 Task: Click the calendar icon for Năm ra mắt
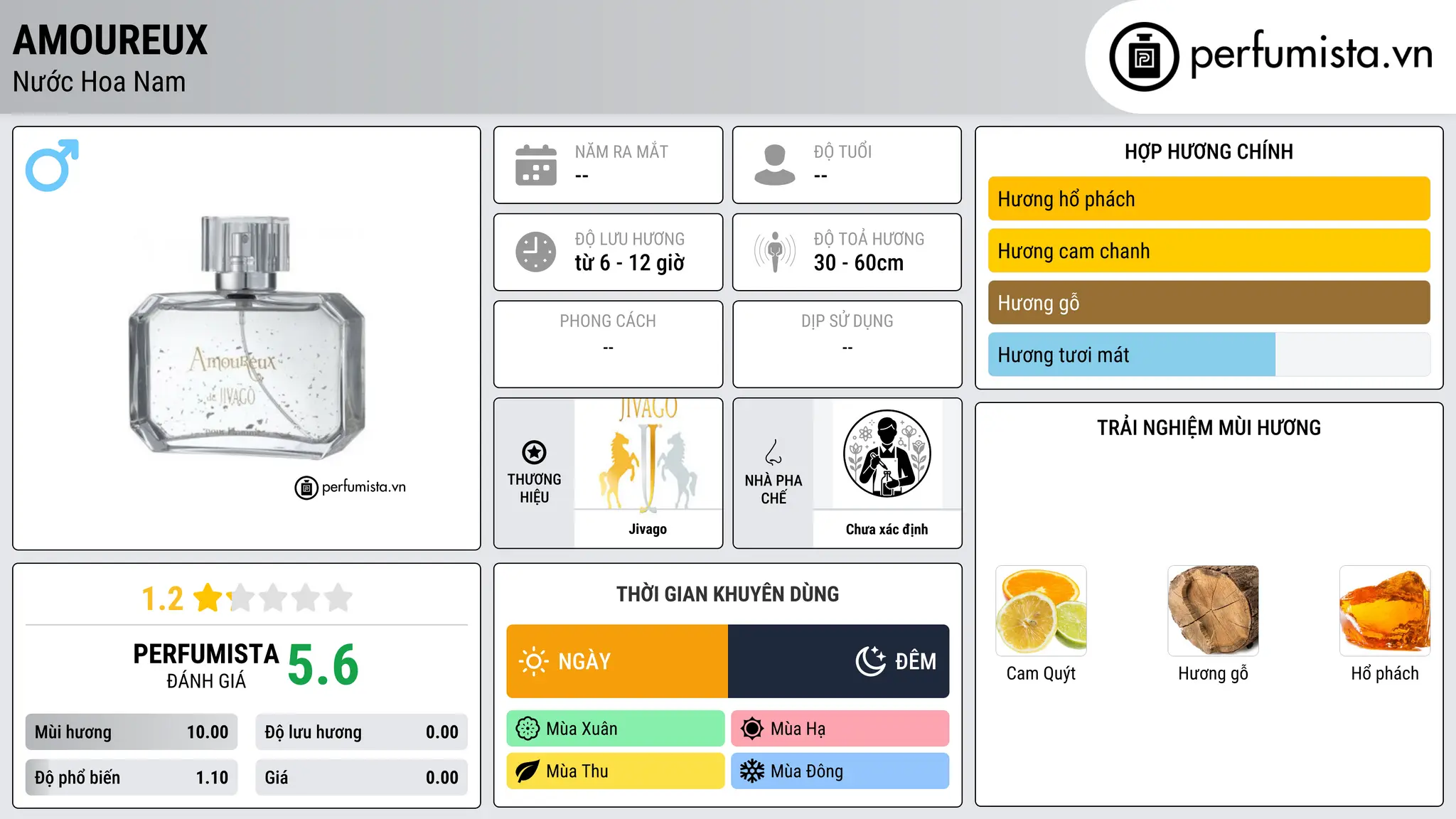pos(536,165)
